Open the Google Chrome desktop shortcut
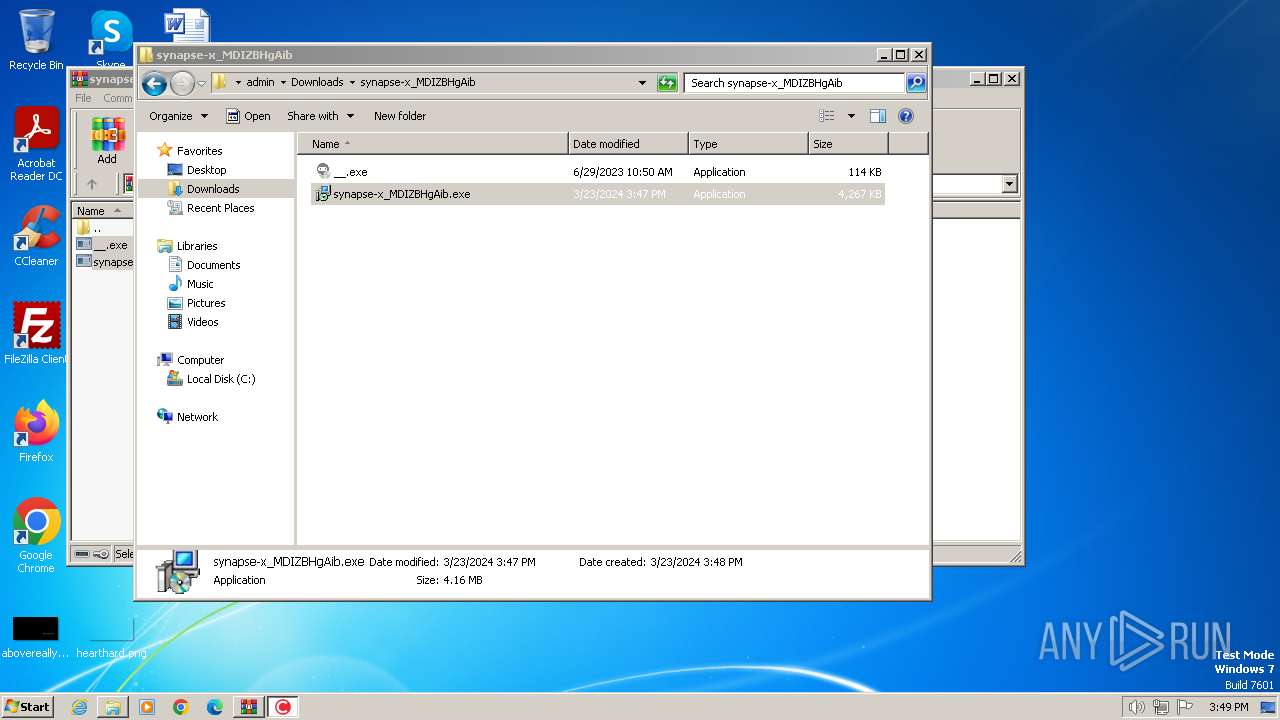1280x720 pixels. coord(36,536)
